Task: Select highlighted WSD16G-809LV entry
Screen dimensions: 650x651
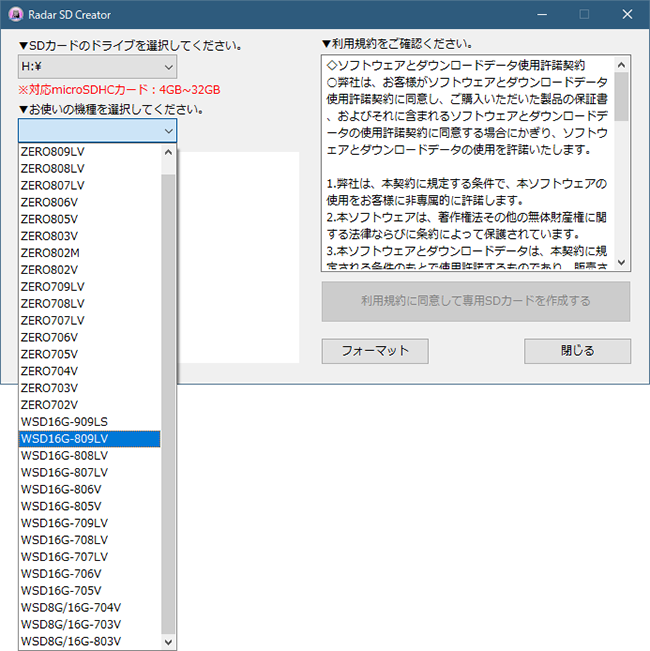Action: coord(89,439)
